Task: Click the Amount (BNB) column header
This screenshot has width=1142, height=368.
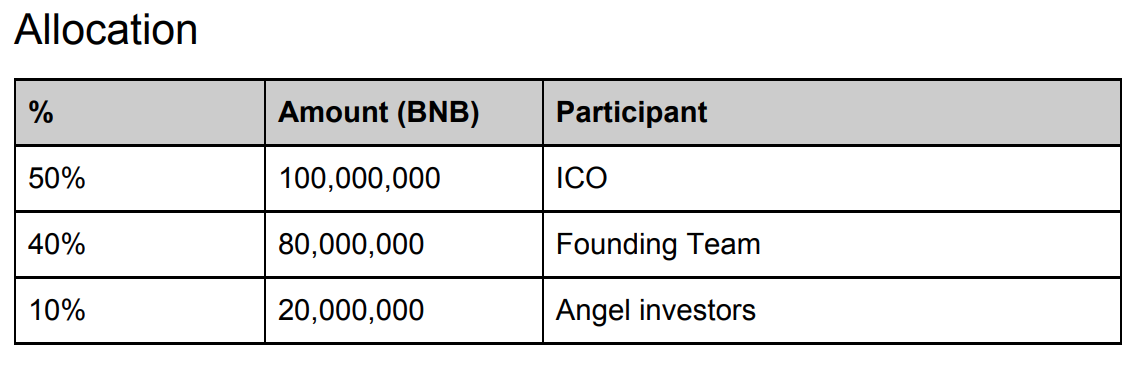Action: pyautogui.click(x=403, y=113)
